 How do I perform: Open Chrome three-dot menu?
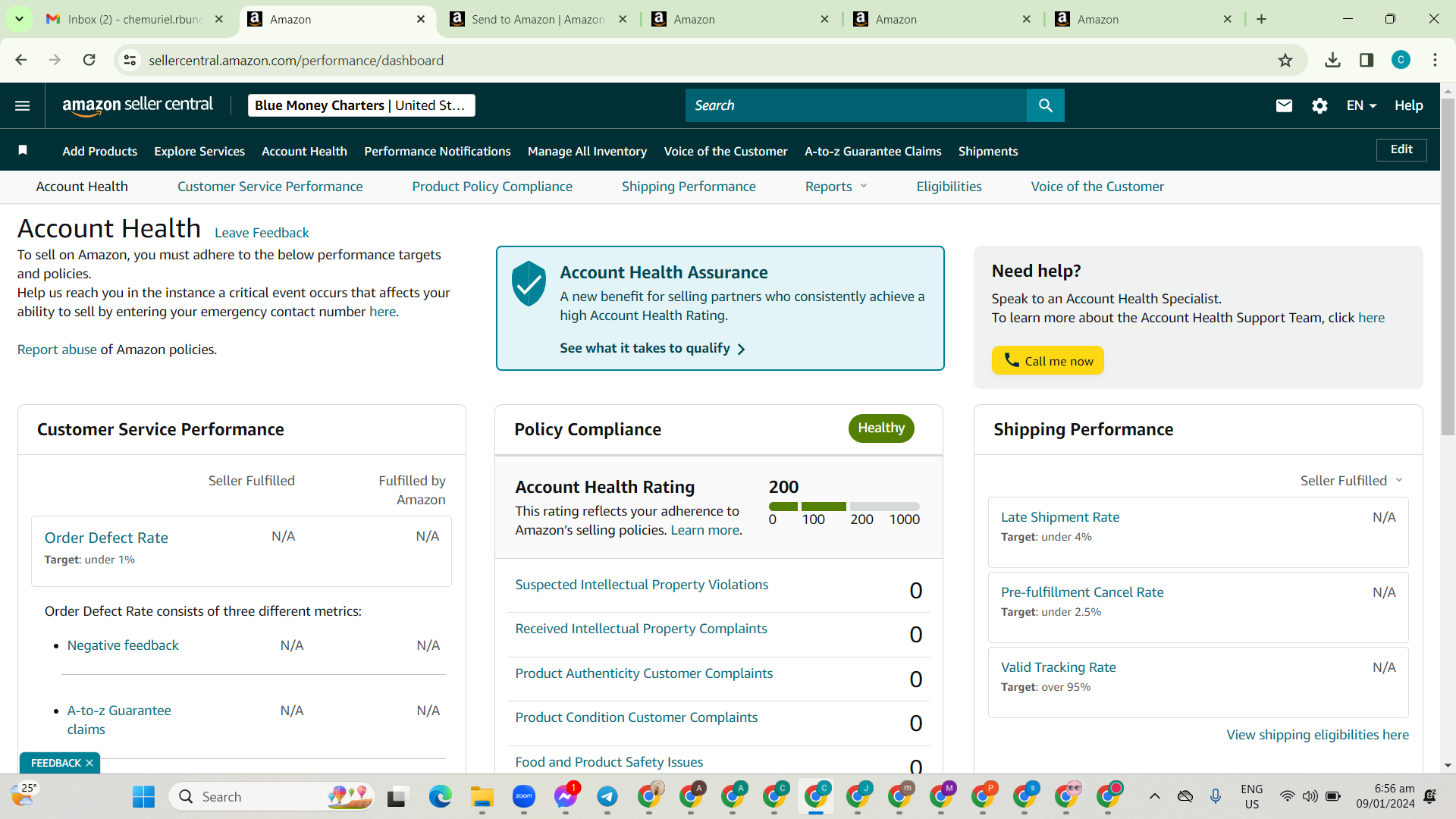1435,60
